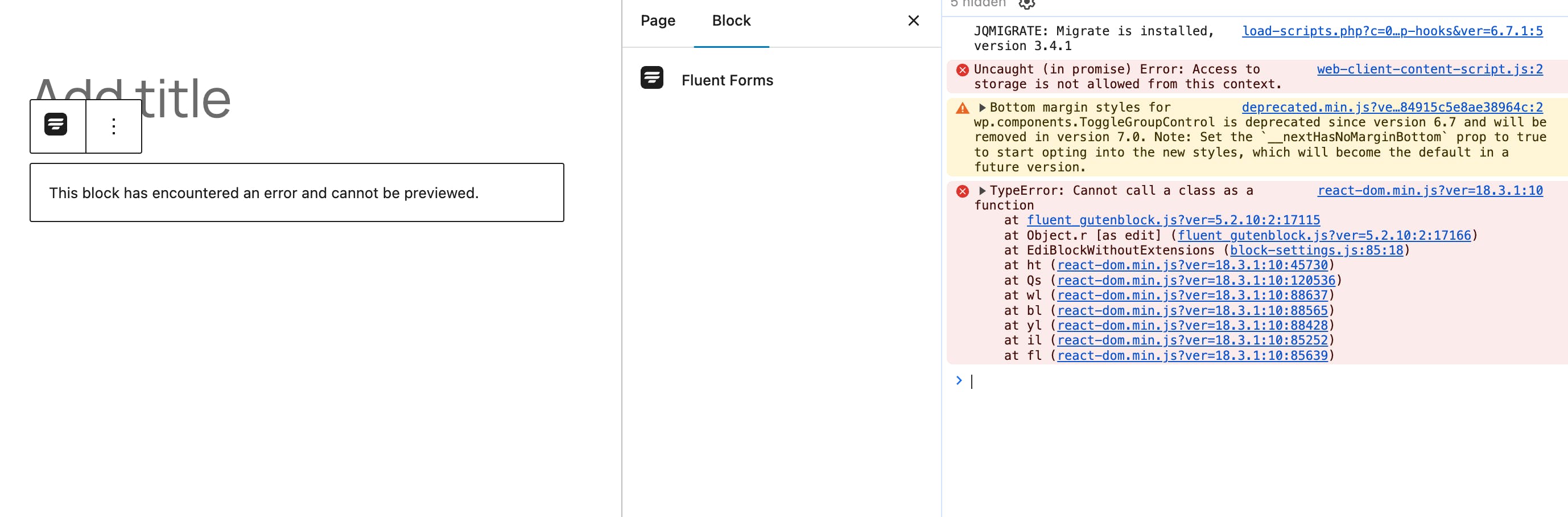
Task: Select the errored block preview box
Action: coord(296,192)
